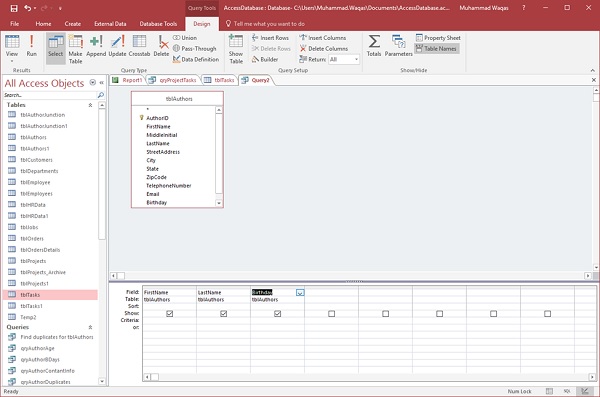Screen dimensions: 600x397
Task: Open the Parameters dialog icon
Action: [x=398, y=46]
